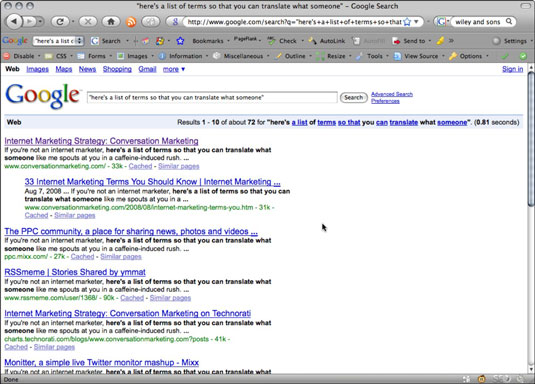The height and width of the screenshot is (384, 535).
Task: Click the page Search button
Action: 353,98
